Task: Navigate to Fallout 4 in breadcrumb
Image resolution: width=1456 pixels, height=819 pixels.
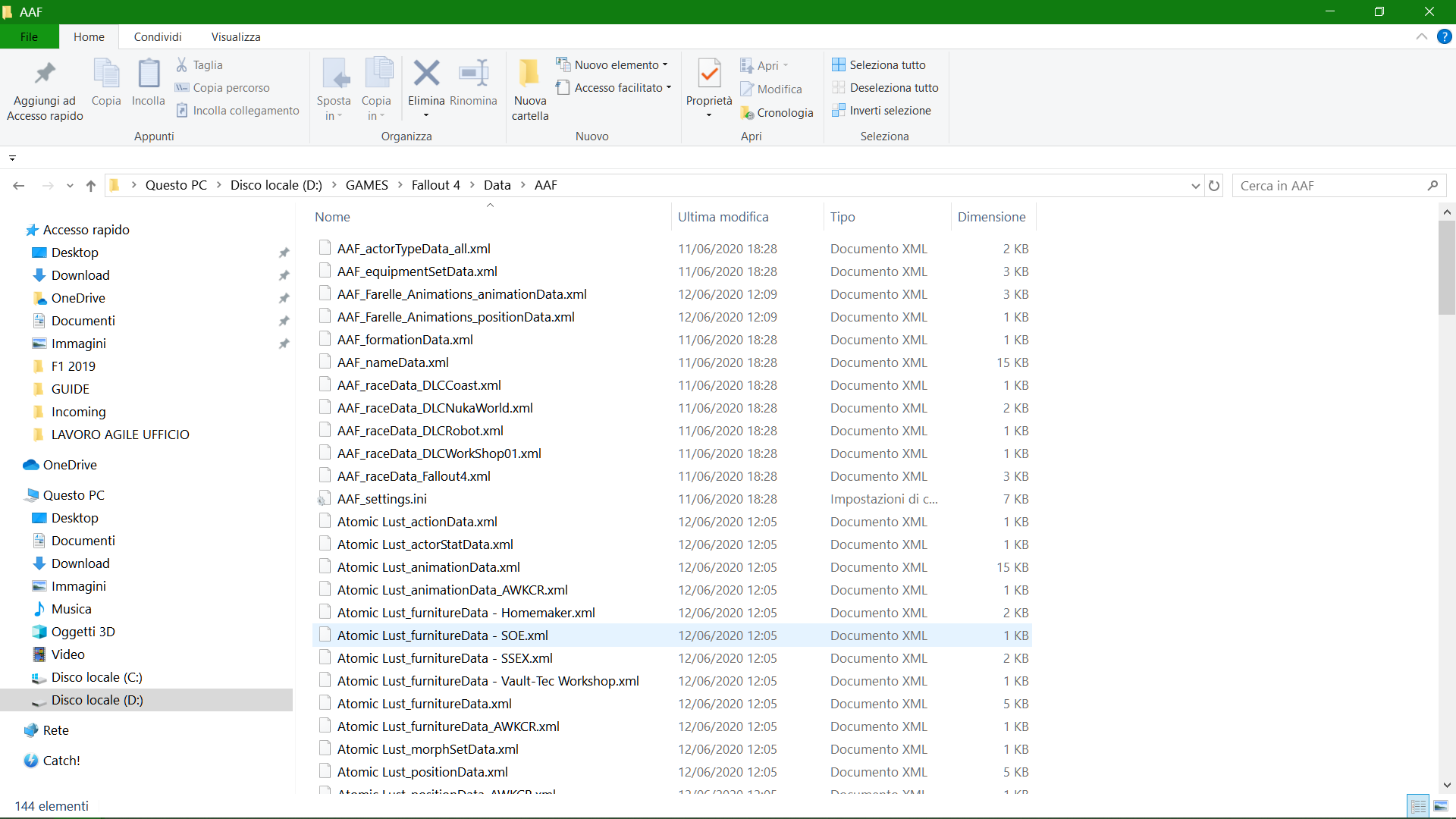Action: click(436, 186)
